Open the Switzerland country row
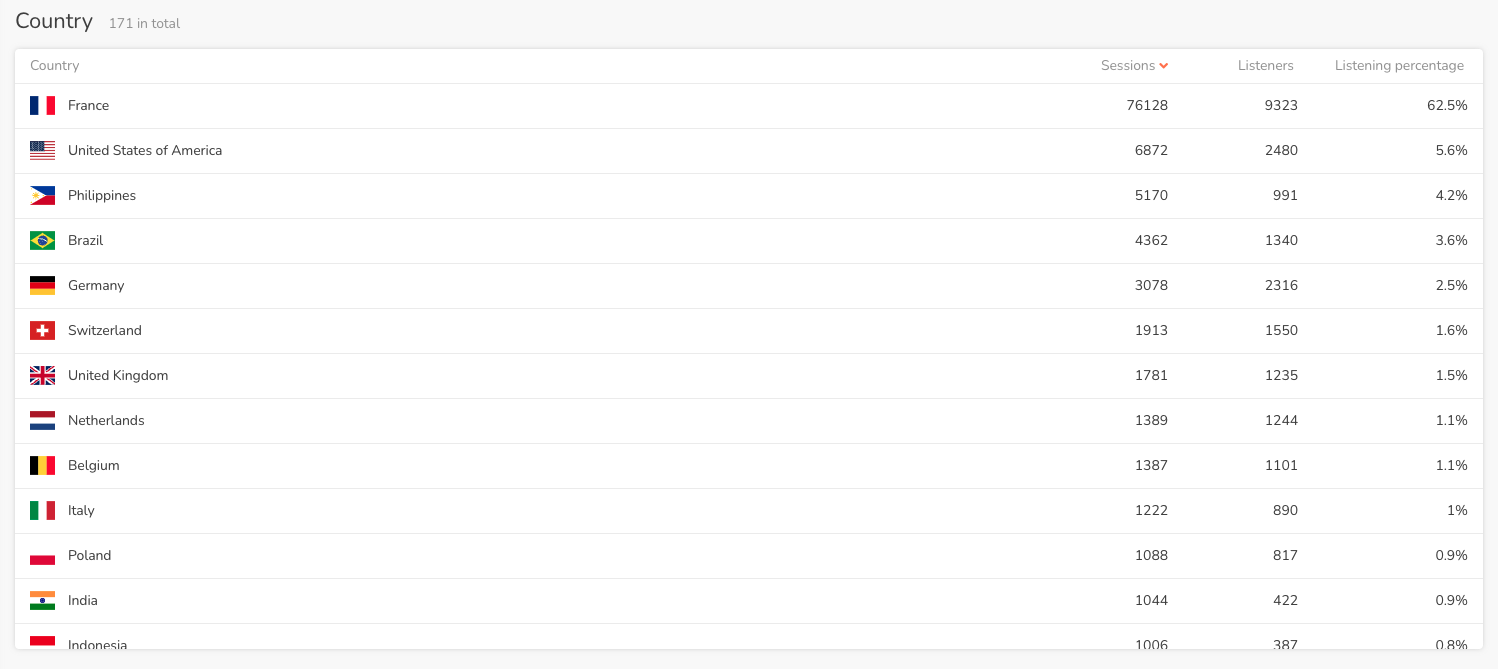Viewport: 1498px width, 669px height. 749,331
